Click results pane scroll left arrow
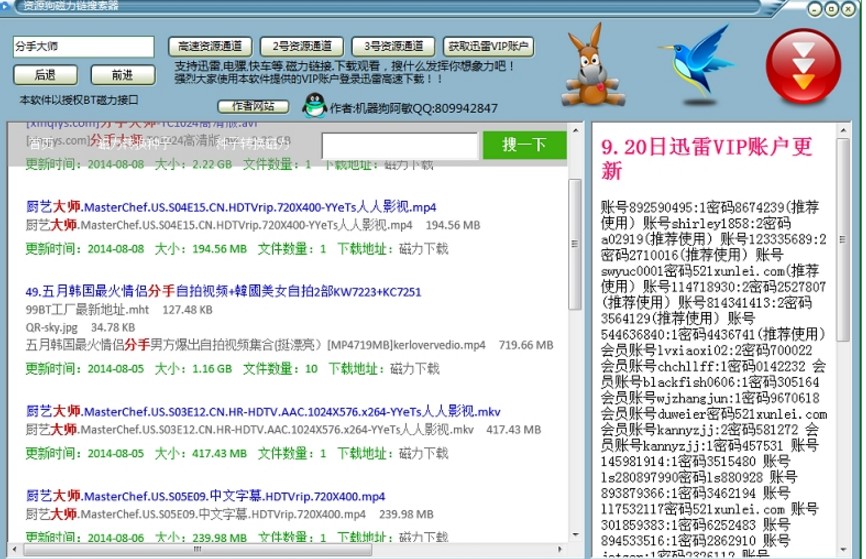 pyautogui.click(x=14, y=550)
